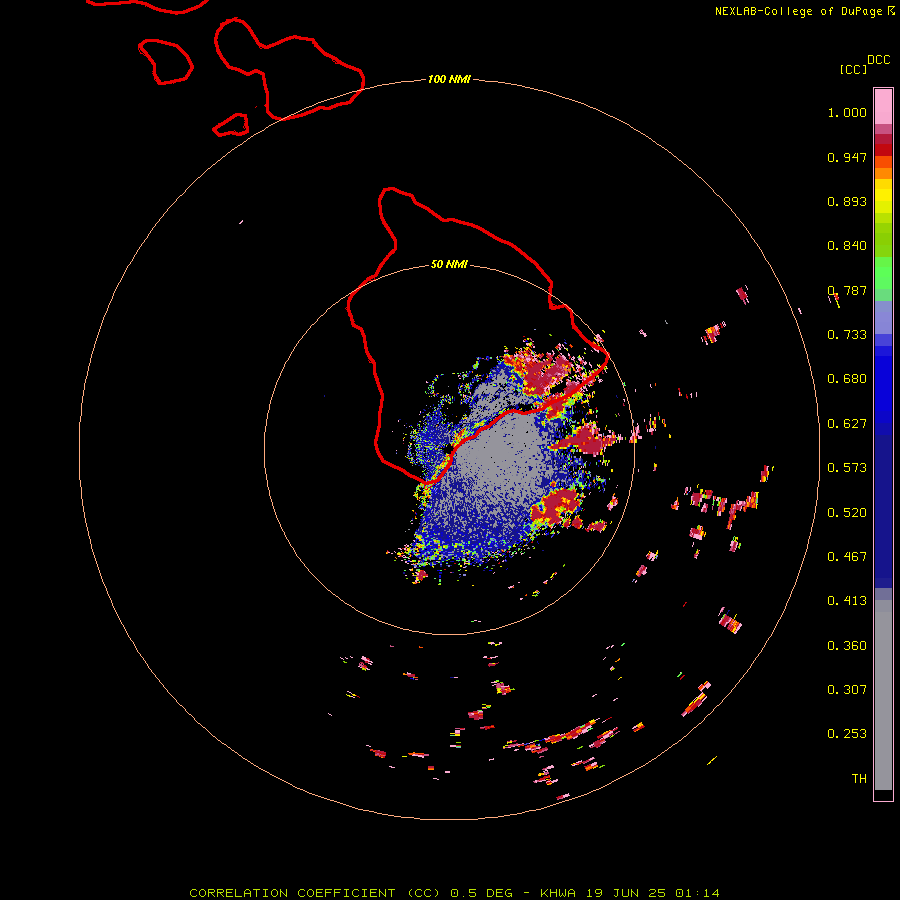
Task: Click the 100 NMI range ring label
Action: point(449,79)
